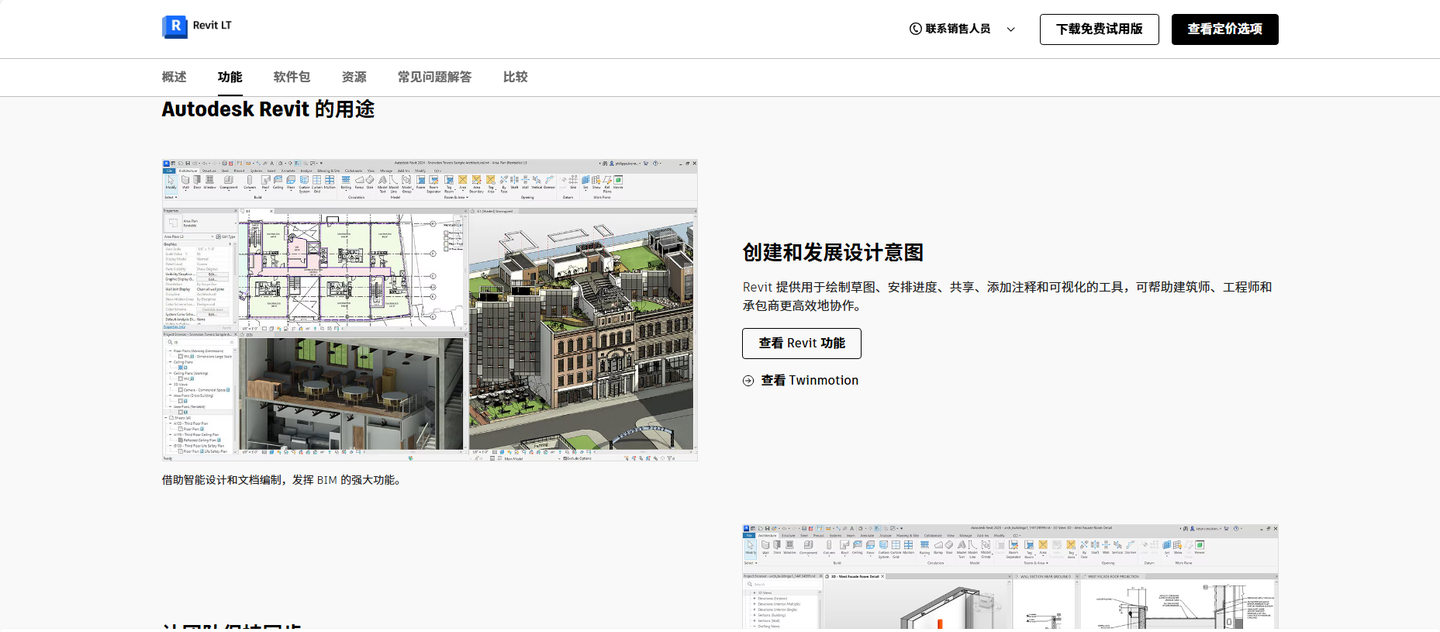Open the 软件包 tab
Viewport: 1440px width, 632px height.
tap(292, 77)
